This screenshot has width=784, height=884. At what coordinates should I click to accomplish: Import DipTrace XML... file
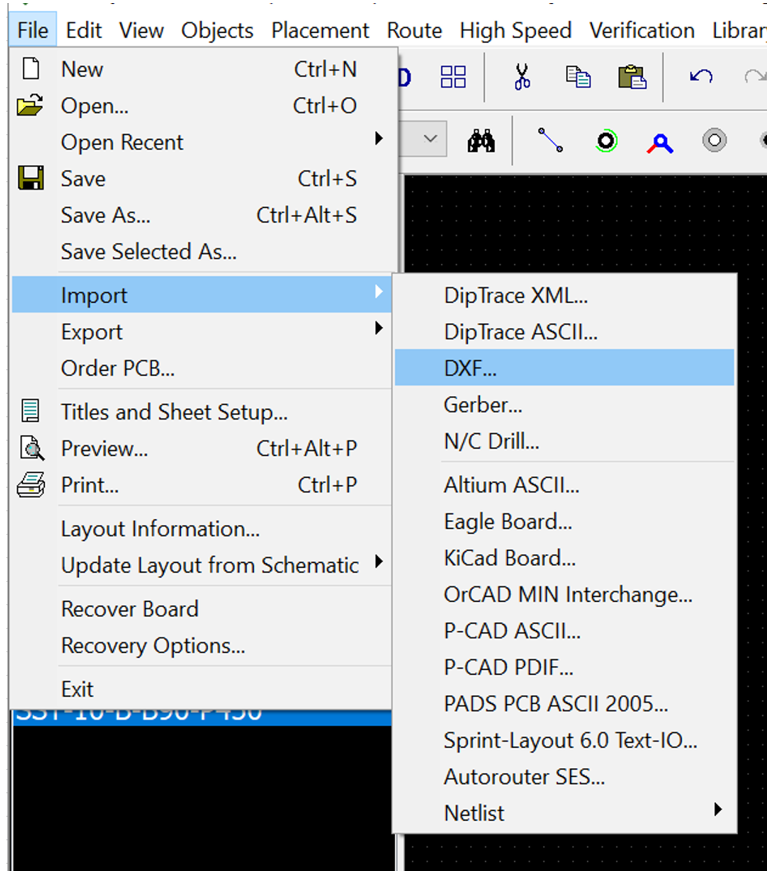(565, 295)
